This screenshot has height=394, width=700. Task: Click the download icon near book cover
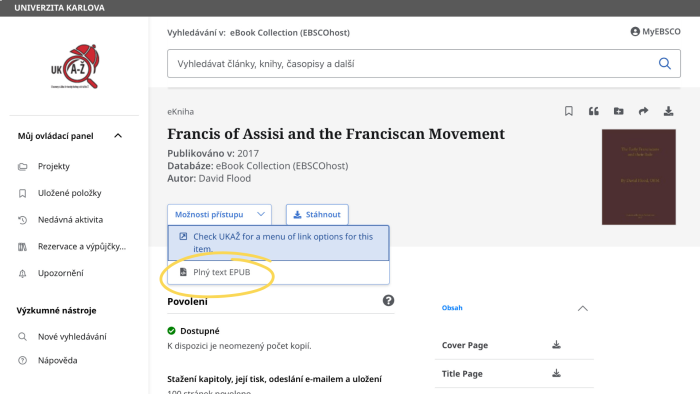point(668,111)
